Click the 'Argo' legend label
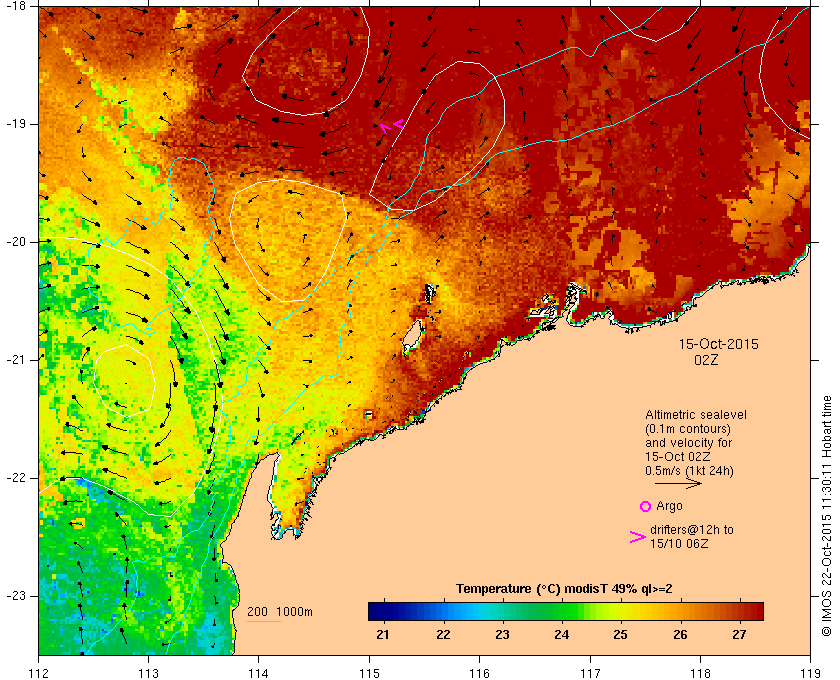This screenshot has height=680, width=840. point(669,506)
